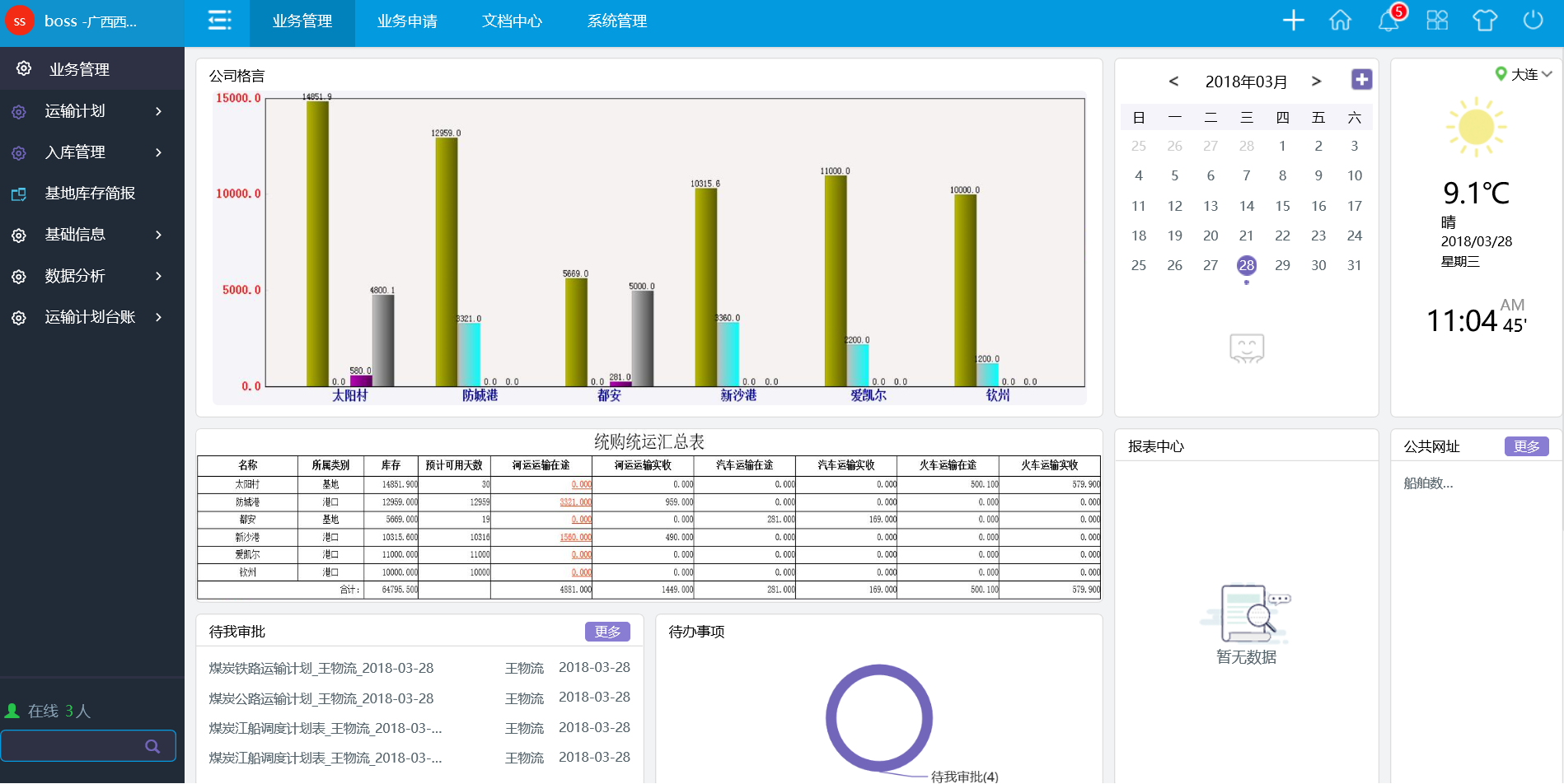
Task: Go to next month in calendar
Action: (1316, 81)
